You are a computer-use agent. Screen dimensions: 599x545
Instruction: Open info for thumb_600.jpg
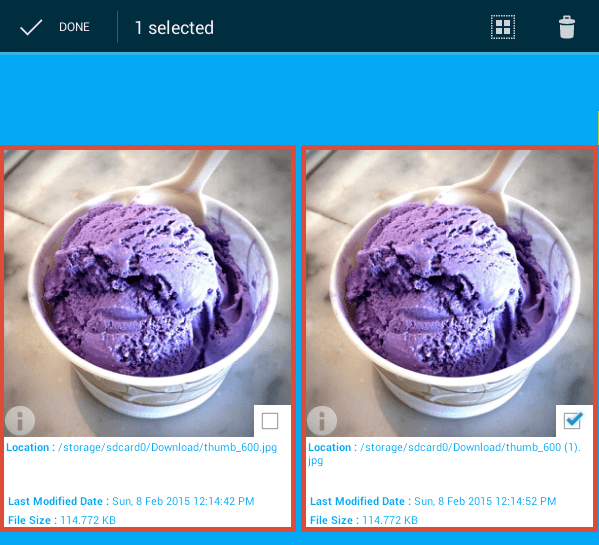pyautogui.click(x=20, y=420)
